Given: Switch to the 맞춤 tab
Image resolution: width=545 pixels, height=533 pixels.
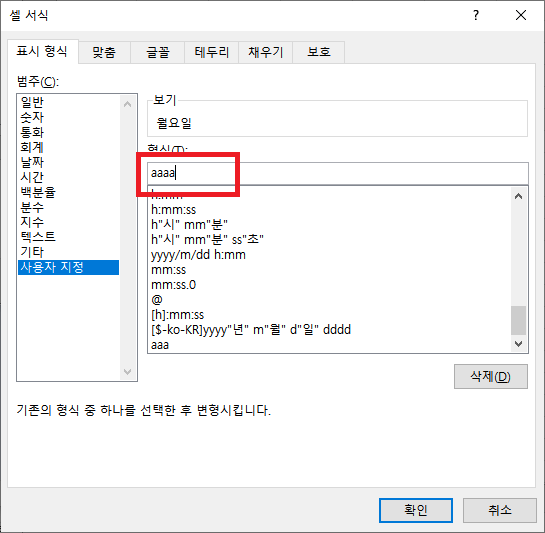Looking at the screenshot, I should tap(104, 53).
